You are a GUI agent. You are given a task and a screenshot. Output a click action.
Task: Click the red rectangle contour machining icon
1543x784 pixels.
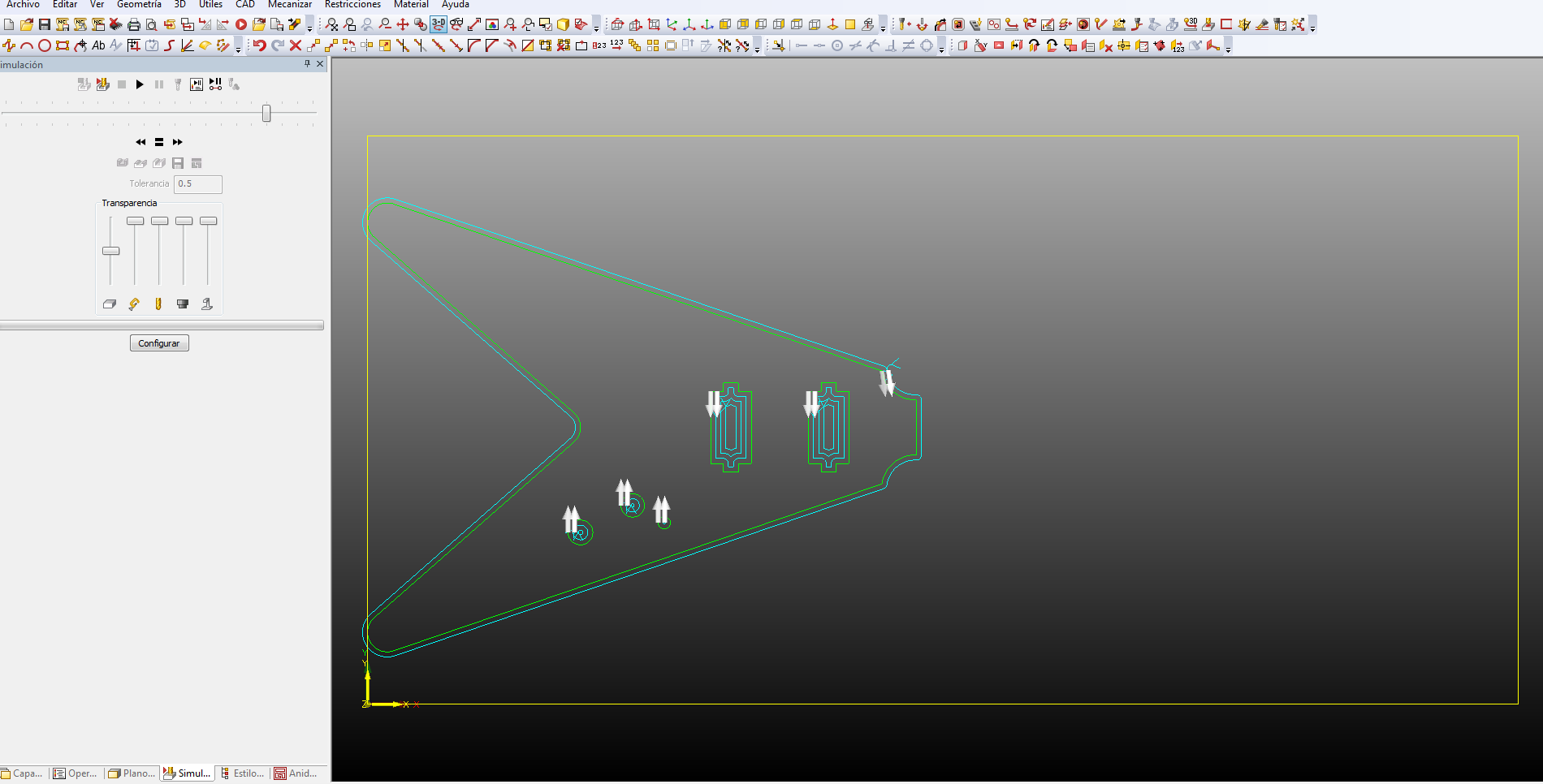pos(1226,24)
